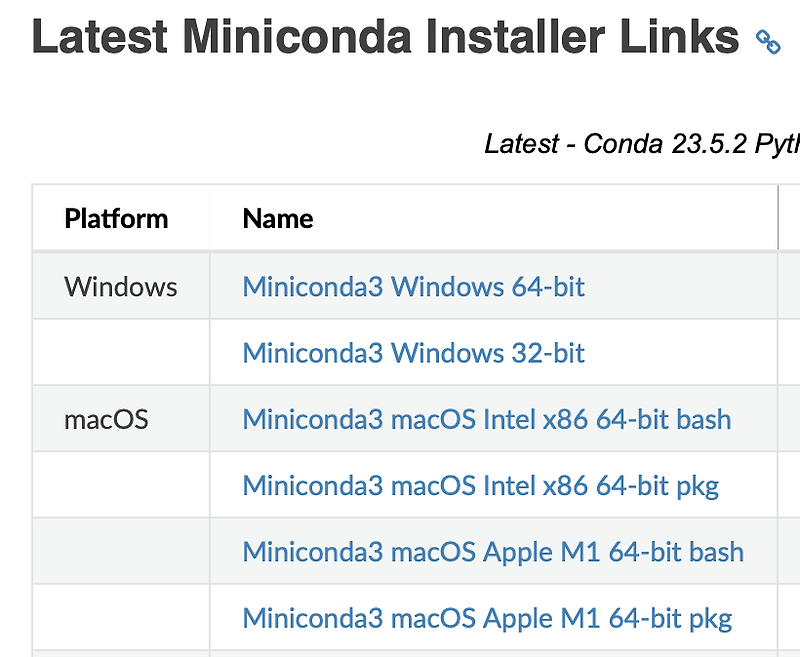Click the Platform column header
This screenshot has height=657, width=800.
pos(116,218)
